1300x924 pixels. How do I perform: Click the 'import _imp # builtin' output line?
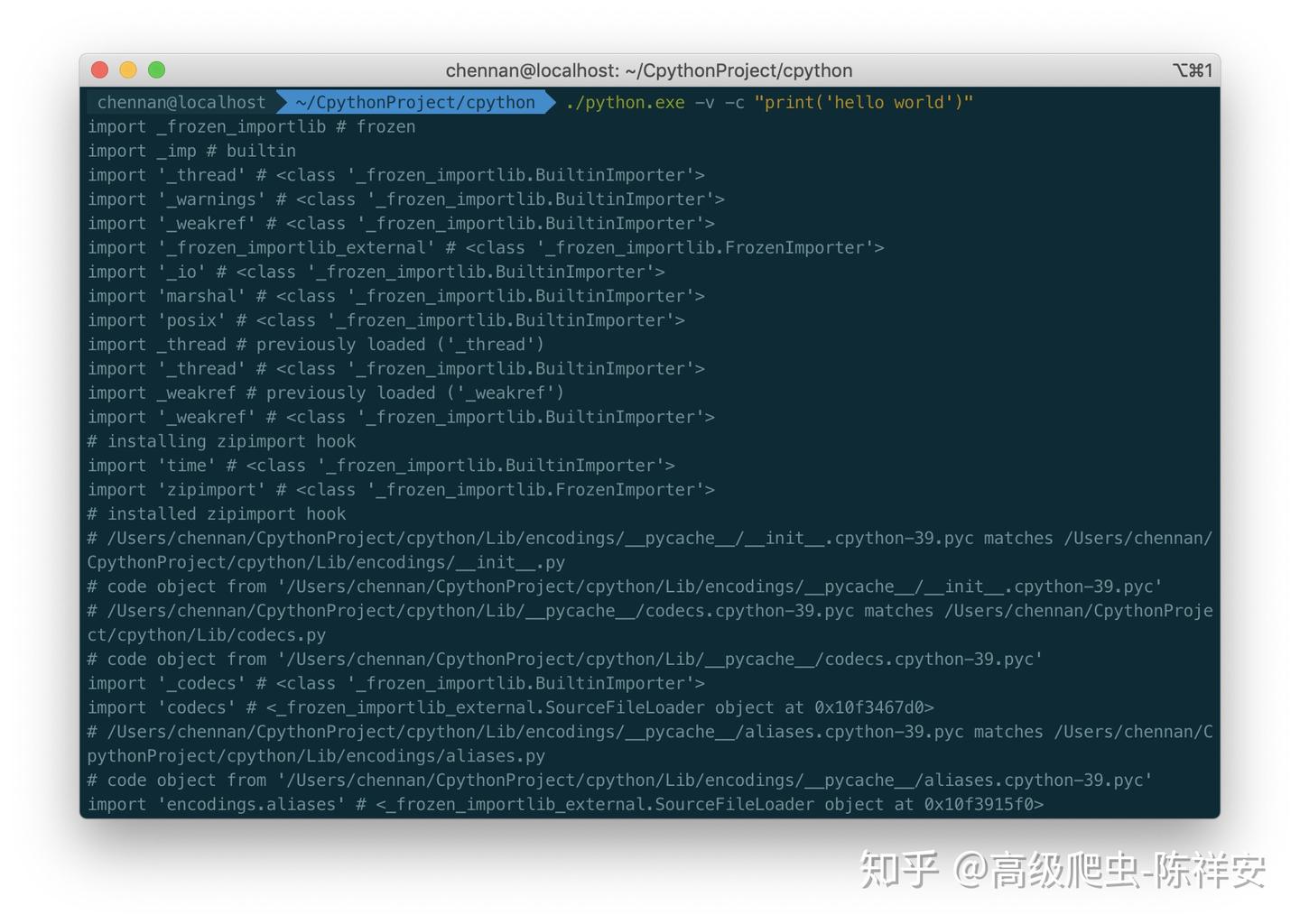[x=191, y=151]
